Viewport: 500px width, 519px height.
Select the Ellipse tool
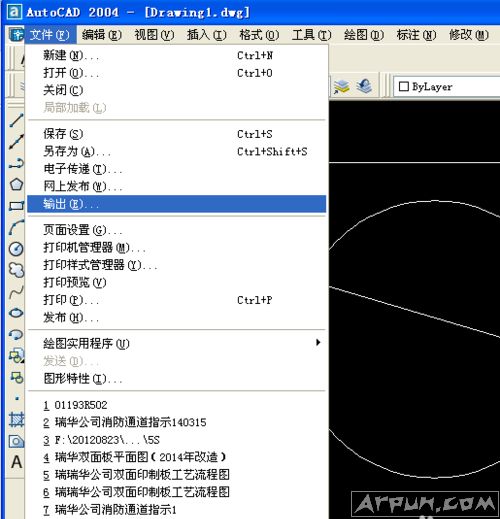[16, 313]
